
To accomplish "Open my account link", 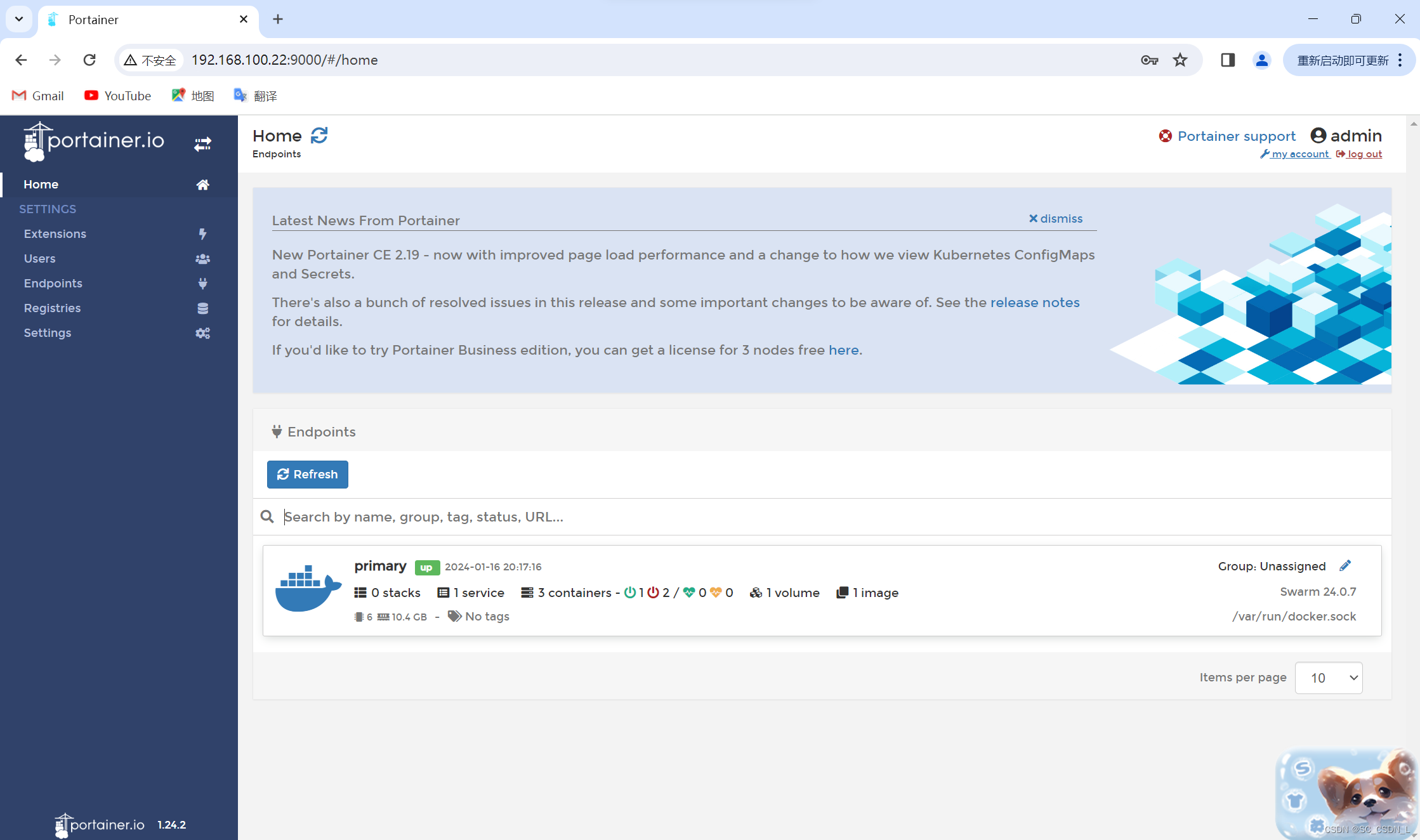I will click(1294, 154).
